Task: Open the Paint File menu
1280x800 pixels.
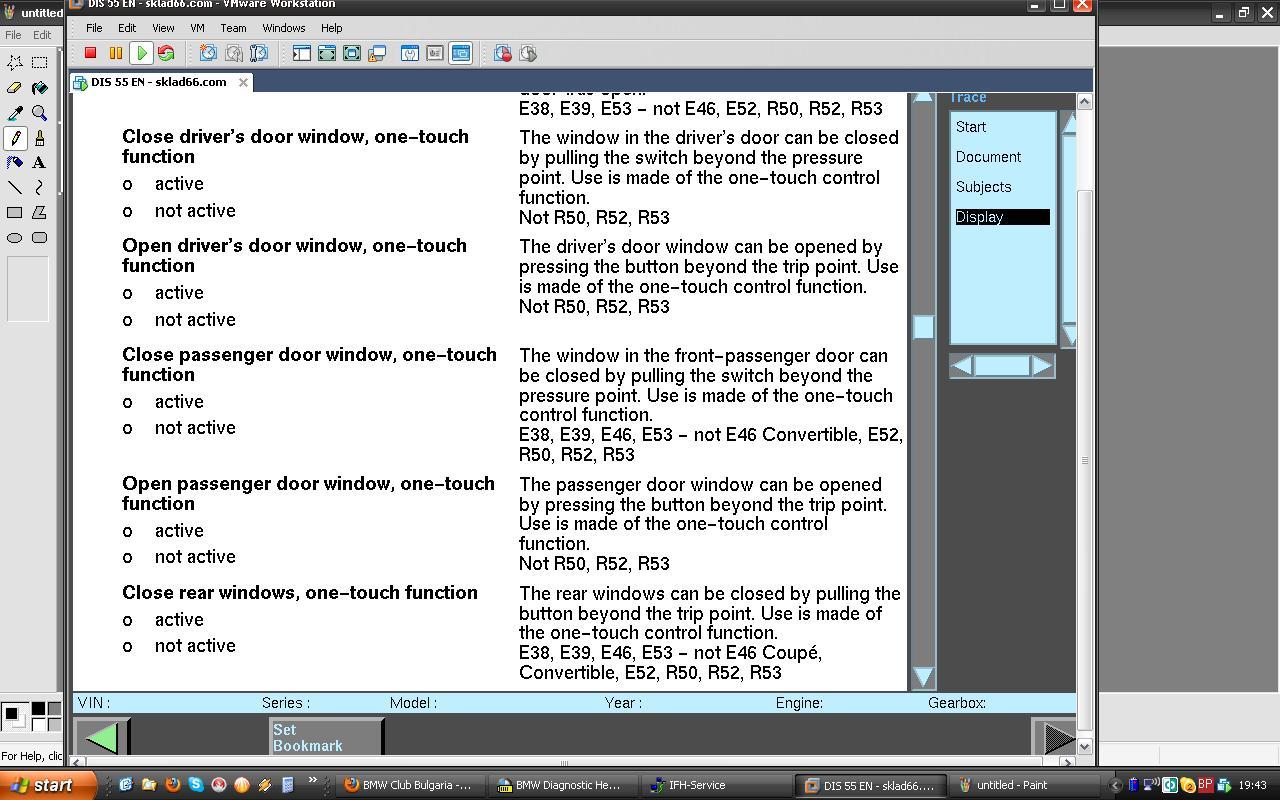Action: pos(13,35)
